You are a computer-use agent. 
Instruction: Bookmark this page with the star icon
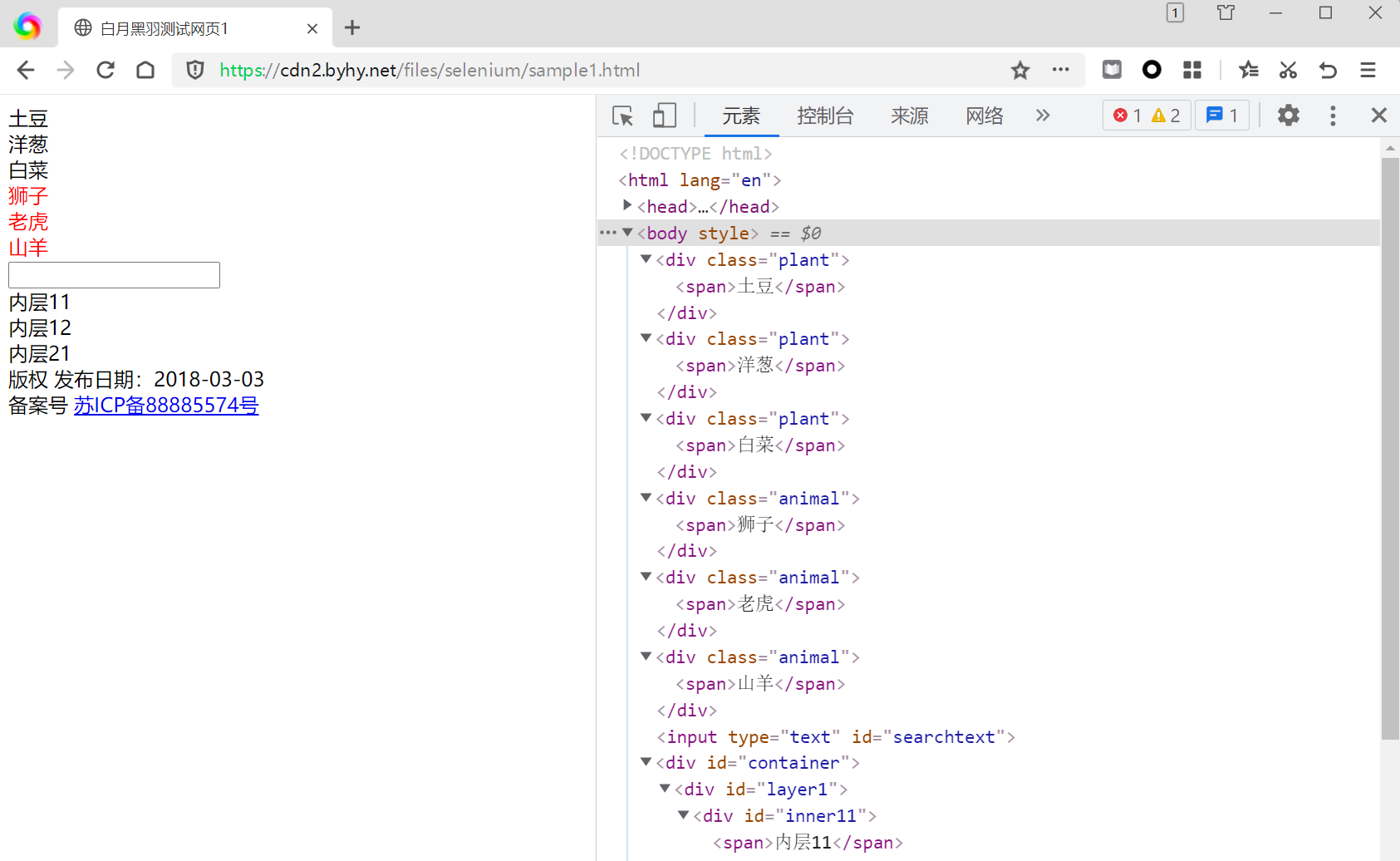coord(1020,71)
